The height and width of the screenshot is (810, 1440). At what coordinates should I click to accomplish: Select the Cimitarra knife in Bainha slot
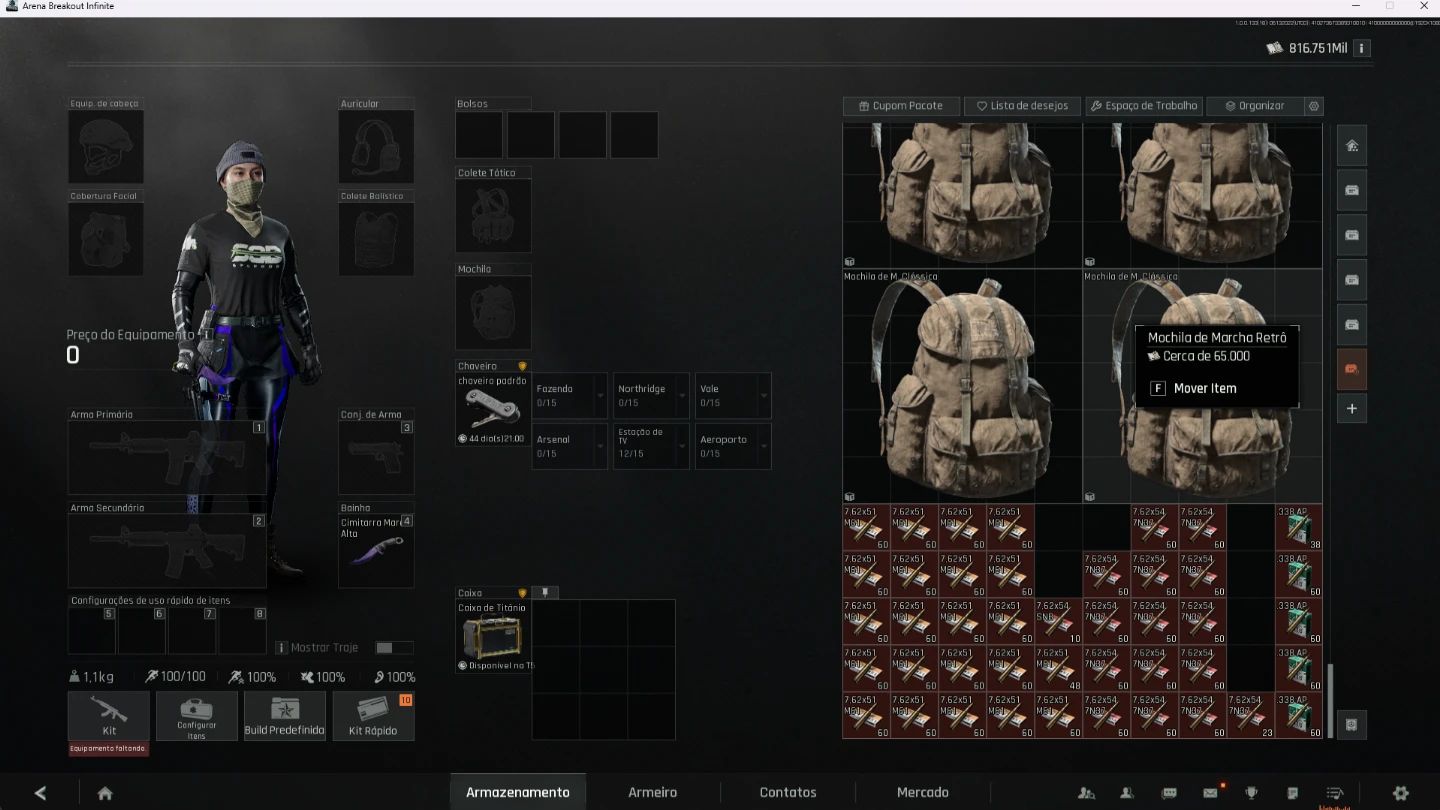[376, 551]
